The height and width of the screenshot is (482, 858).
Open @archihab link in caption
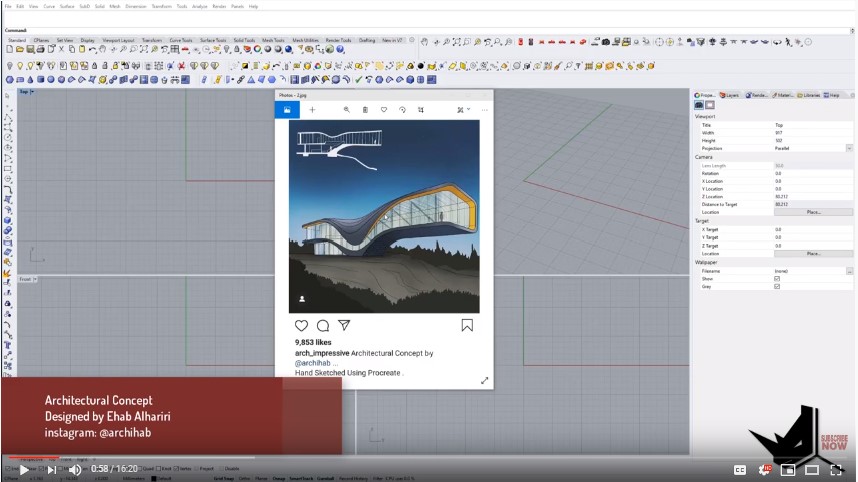(x=312, y=363)
